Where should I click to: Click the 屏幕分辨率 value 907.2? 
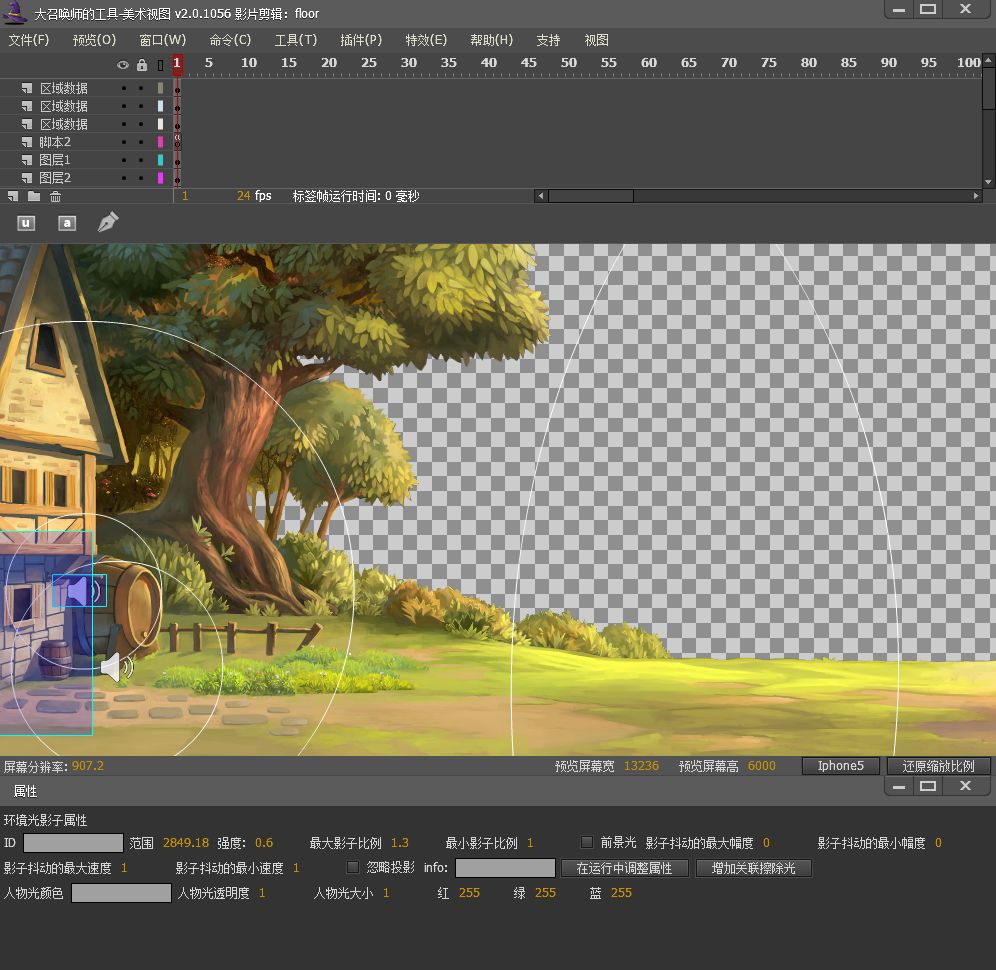point(88,765)
